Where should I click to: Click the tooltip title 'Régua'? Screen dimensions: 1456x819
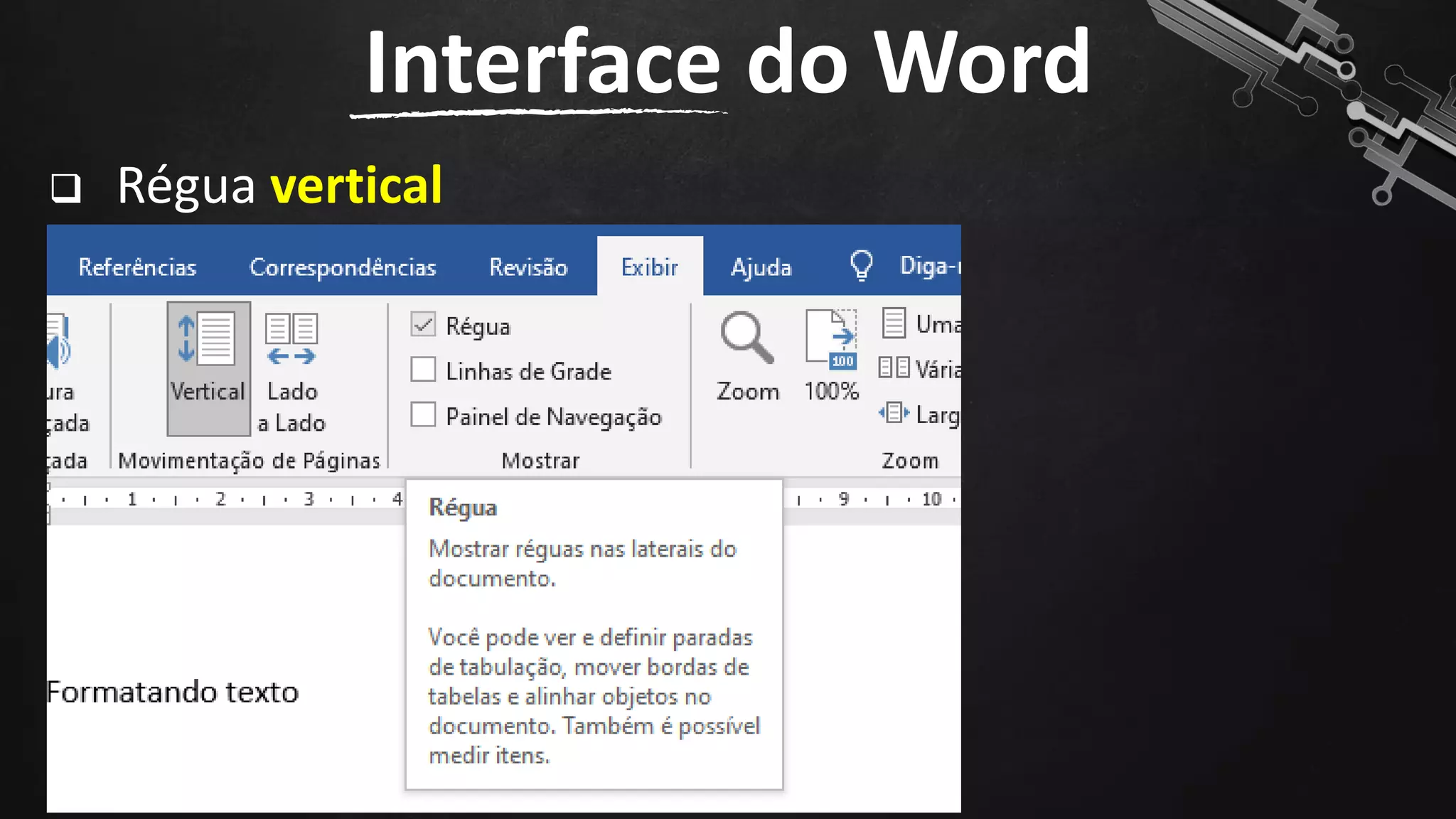pyautogui.click(x=463, y=508)
